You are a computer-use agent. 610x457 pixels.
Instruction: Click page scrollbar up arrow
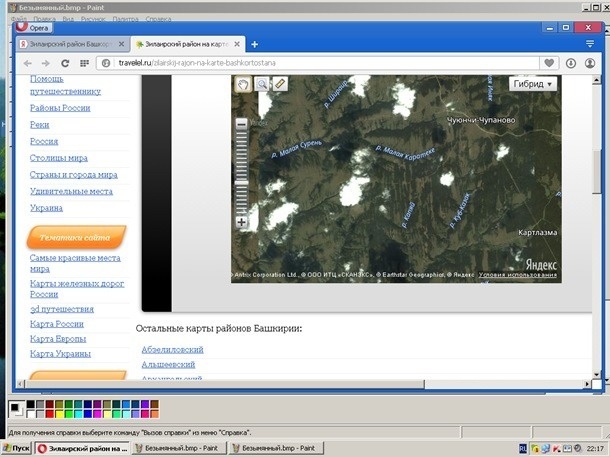tap(596, 80)
